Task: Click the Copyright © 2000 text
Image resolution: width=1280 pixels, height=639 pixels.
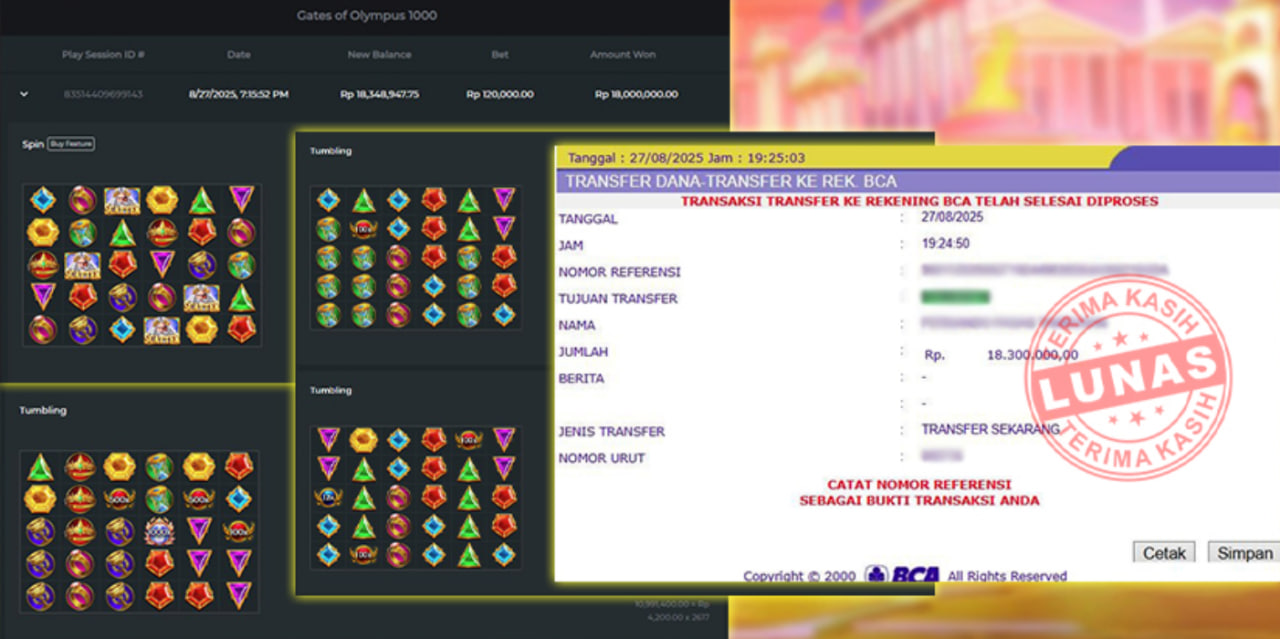Action: click(801, 576)
